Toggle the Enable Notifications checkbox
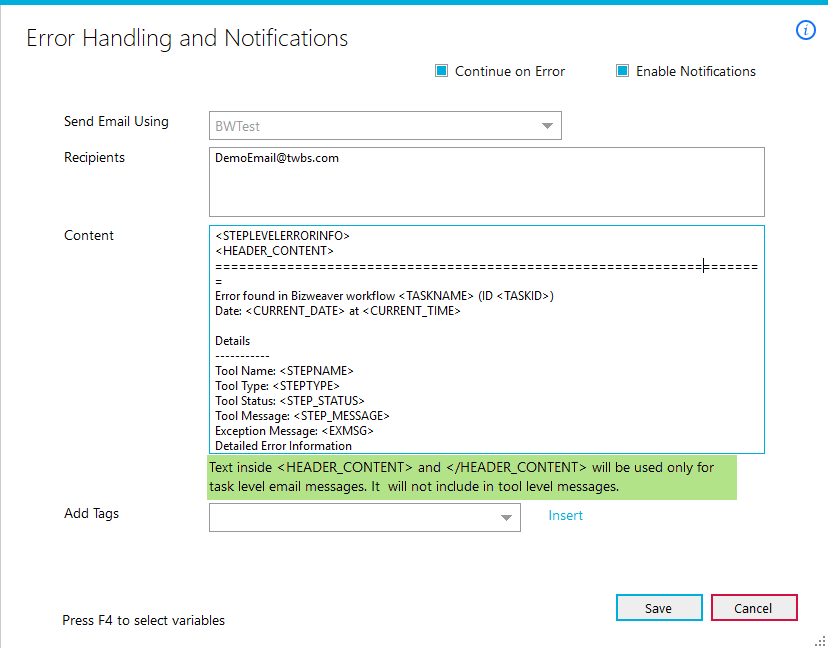Screen dimensions: 828x648 pyautogui.click(x=623, y=71)
